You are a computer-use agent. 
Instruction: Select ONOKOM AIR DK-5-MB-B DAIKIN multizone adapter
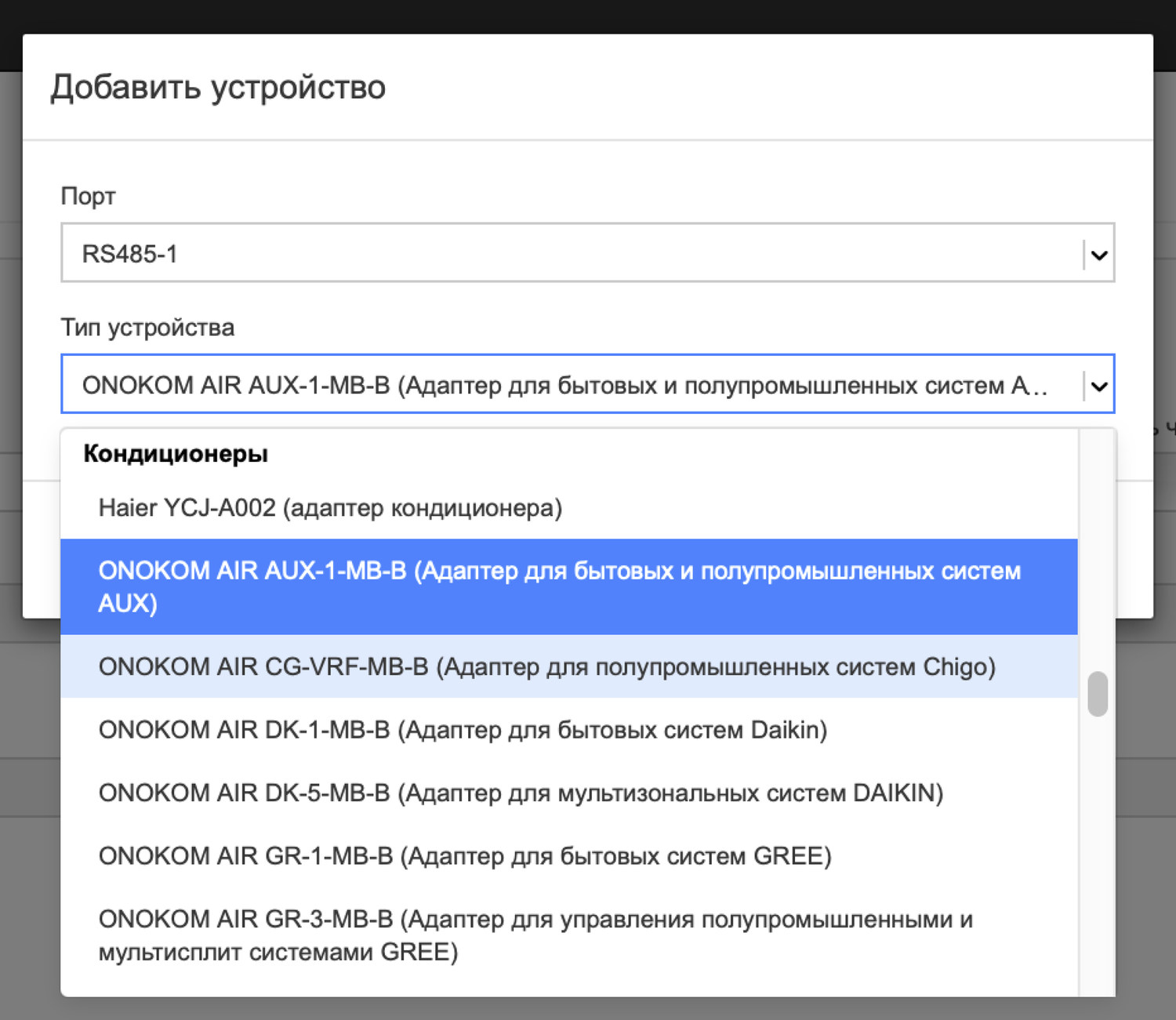click(521, 793)
